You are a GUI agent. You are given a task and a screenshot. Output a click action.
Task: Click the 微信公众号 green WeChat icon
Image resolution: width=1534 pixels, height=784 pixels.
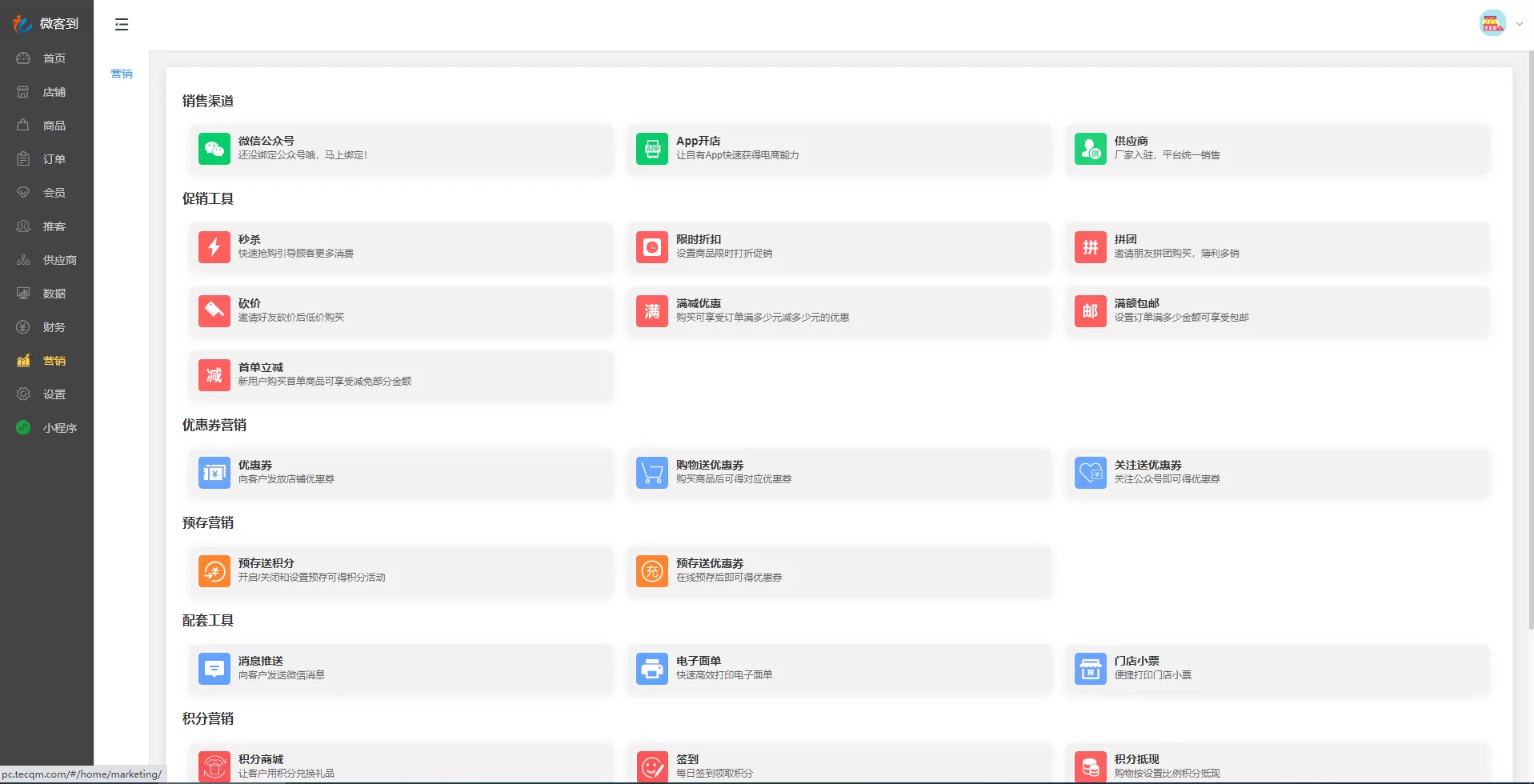click(214, 149)
